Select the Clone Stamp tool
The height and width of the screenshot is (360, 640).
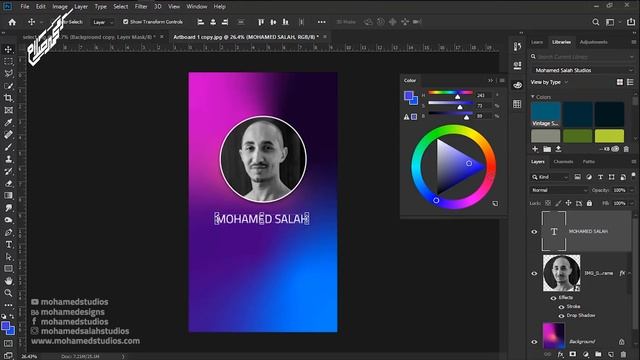pos(8,159)
